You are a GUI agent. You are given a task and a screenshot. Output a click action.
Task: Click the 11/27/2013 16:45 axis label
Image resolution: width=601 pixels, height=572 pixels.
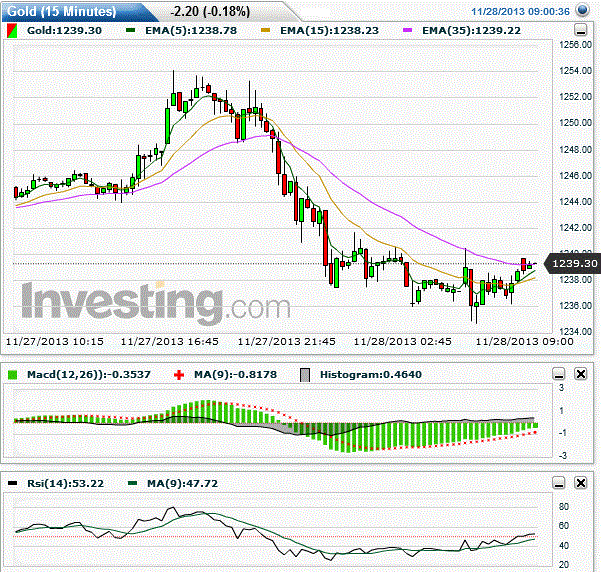pos(170,341)
